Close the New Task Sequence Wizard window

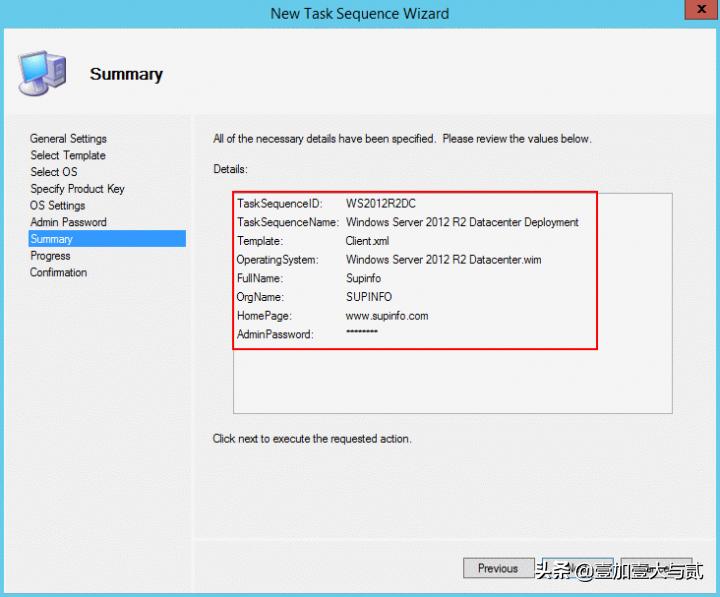(702, 9)
